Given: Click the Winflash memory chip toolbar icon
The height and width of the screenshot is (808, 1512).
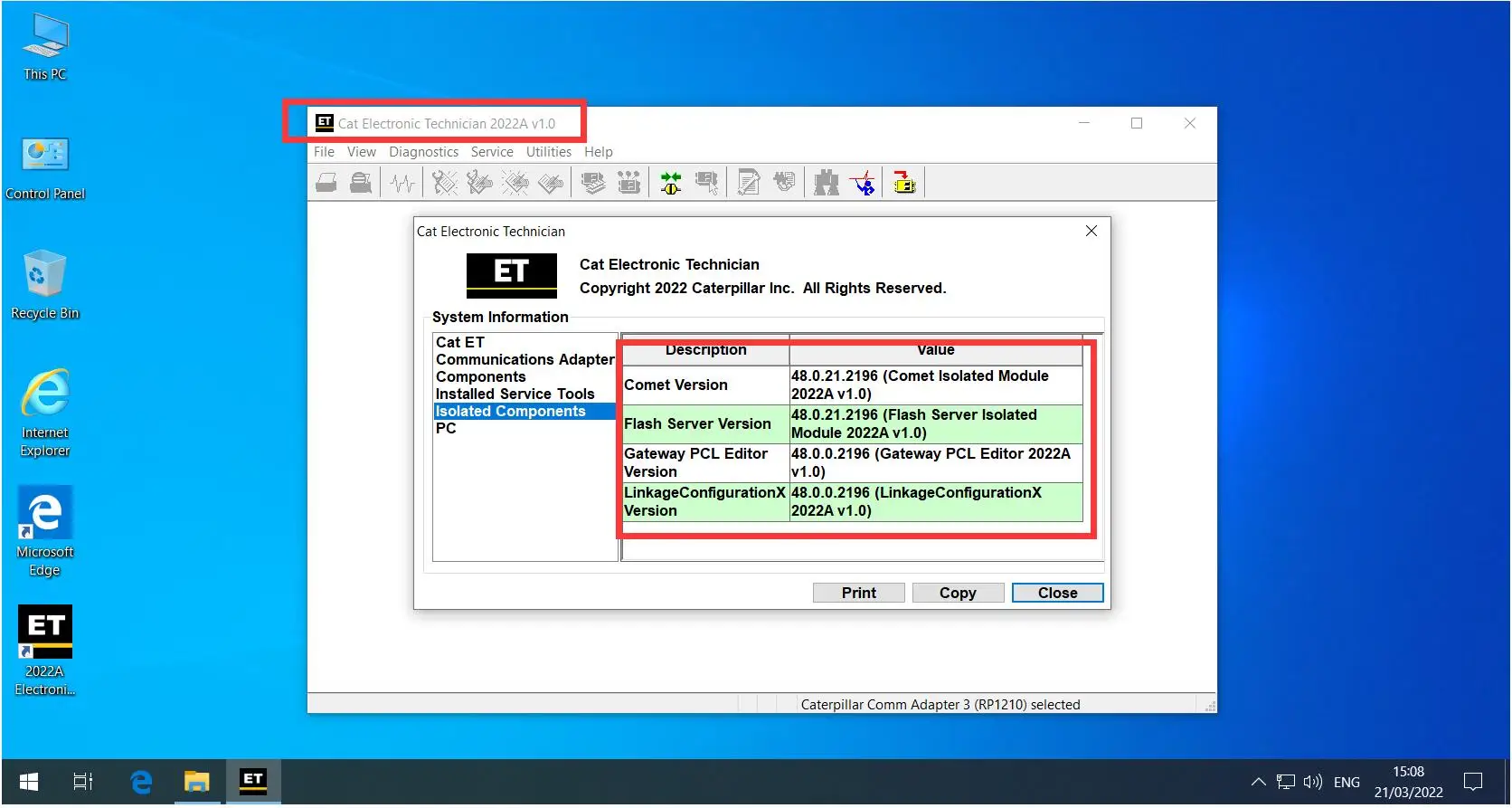Looking at the screenshot, I should click(904, 184).
